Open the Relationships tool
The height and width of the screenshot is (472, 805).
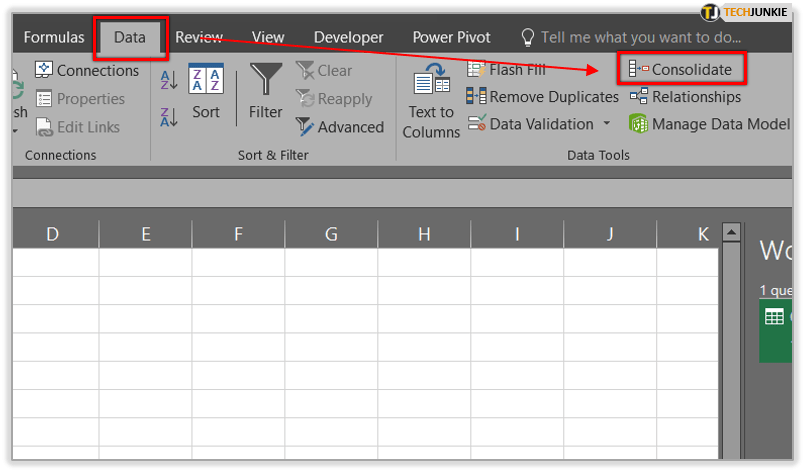(x=685, y=97)
